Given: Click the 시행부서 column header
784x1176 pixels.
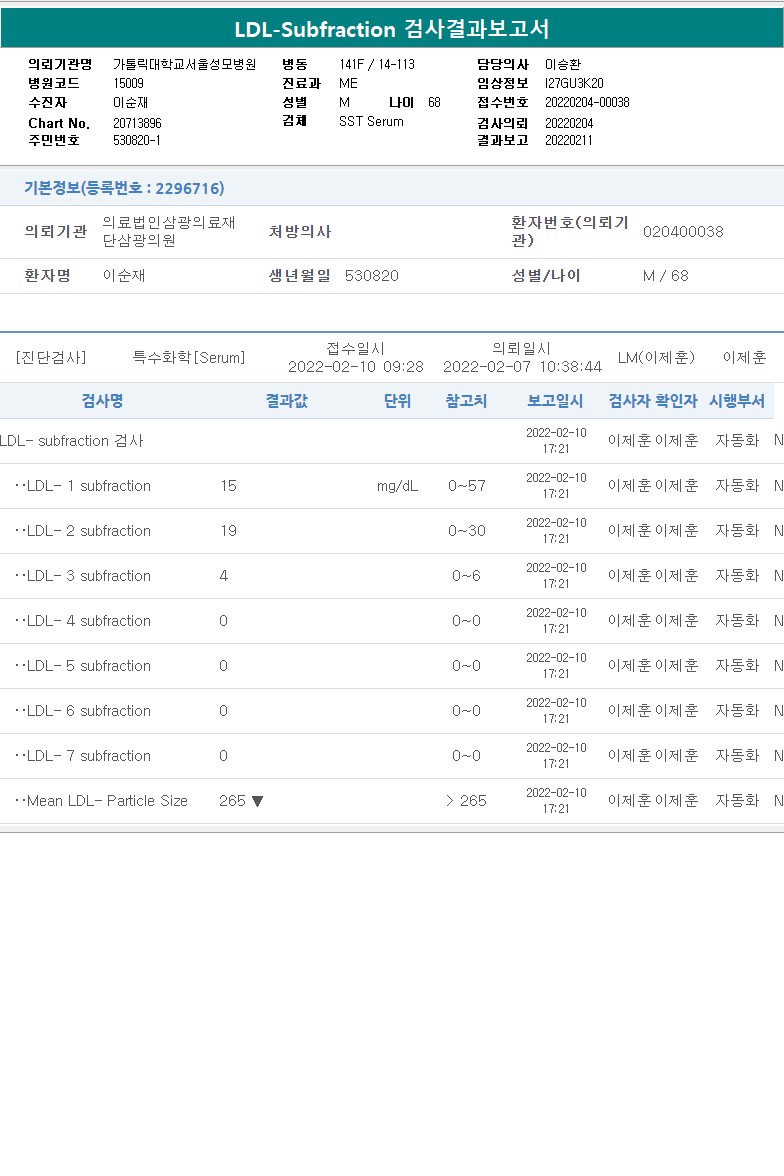Looking at the screenshot, I should [737, 400].
